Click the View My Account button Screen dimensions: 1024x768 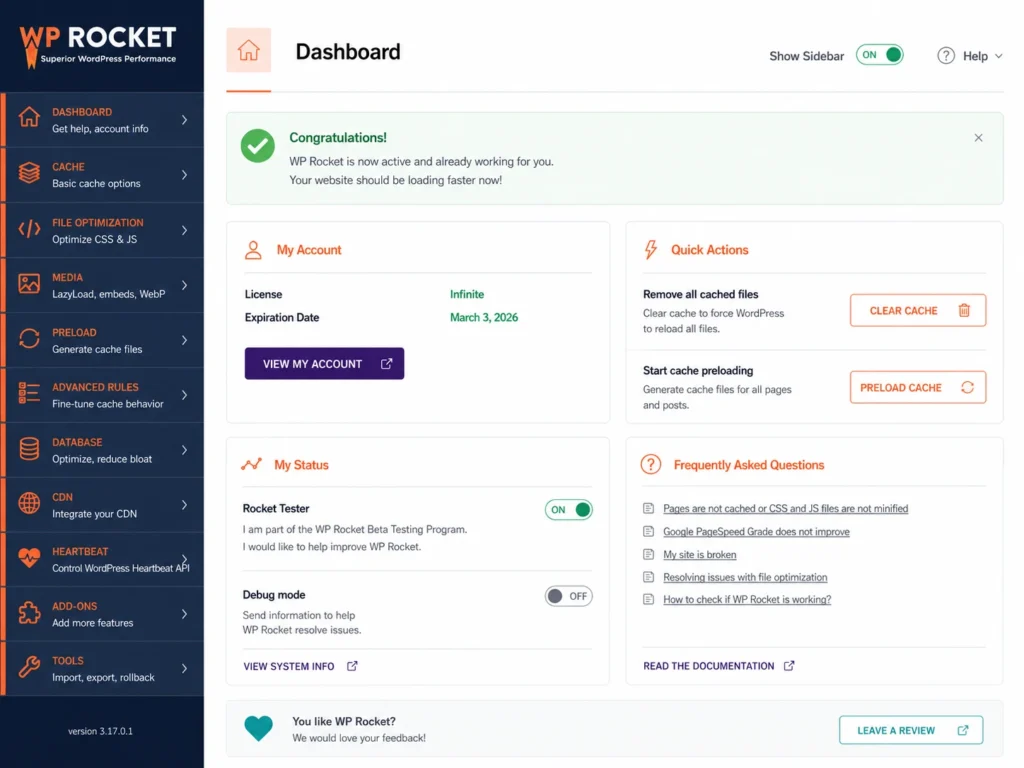pyautogui.click(x=324, y=364)
